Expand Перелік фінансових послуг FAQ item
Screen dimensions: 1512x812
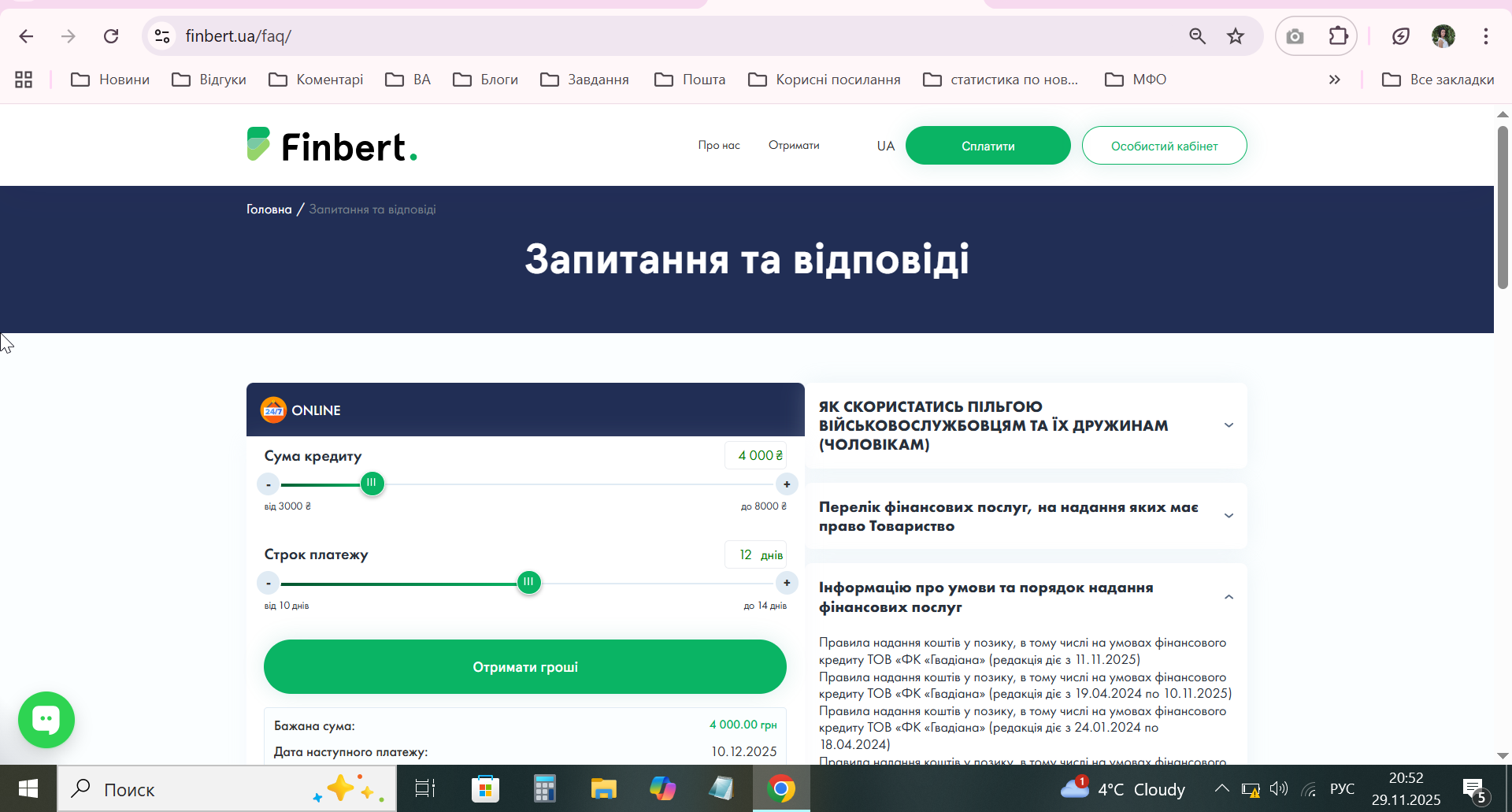coord(1026,517)
